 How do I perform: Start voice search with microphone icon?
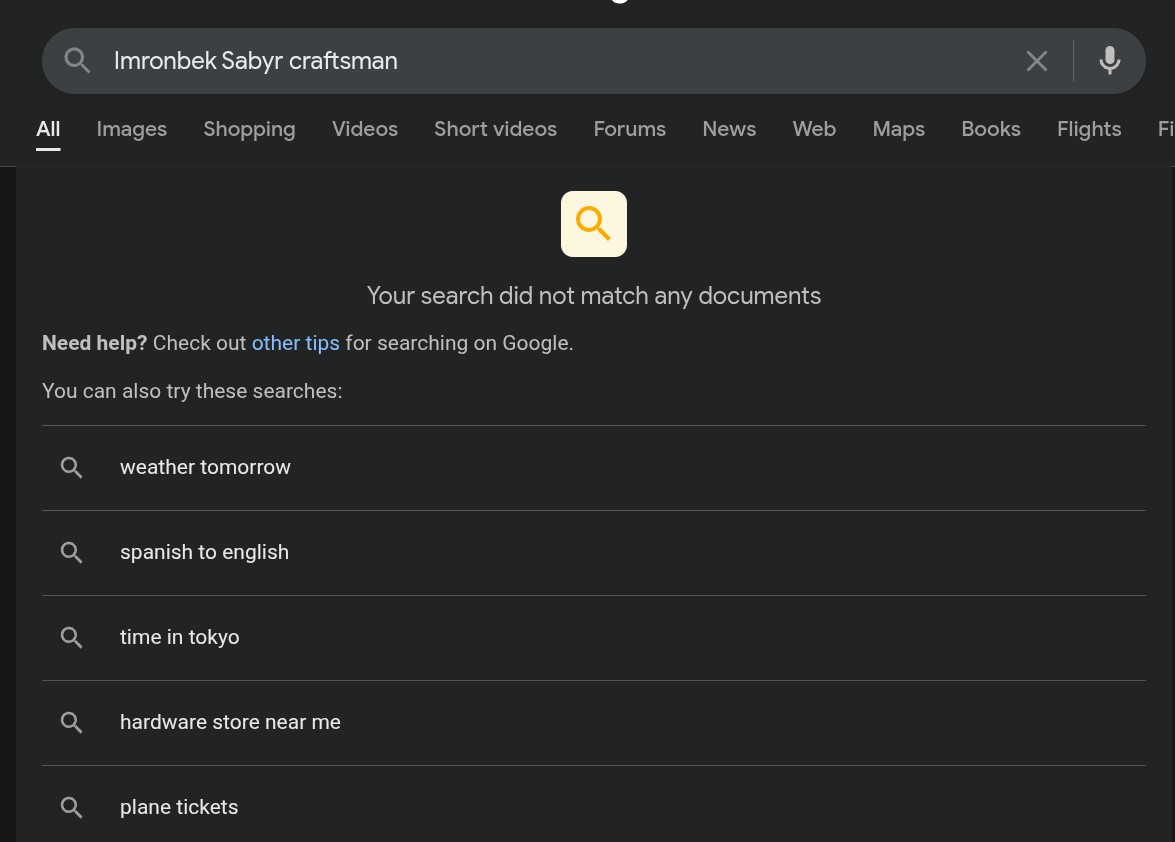(x=1110, y=61)
